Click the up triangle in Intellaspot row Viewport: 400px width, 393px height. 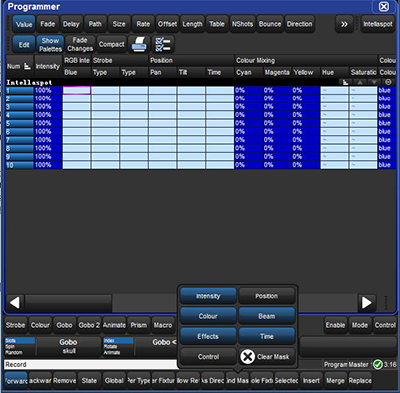360,82
